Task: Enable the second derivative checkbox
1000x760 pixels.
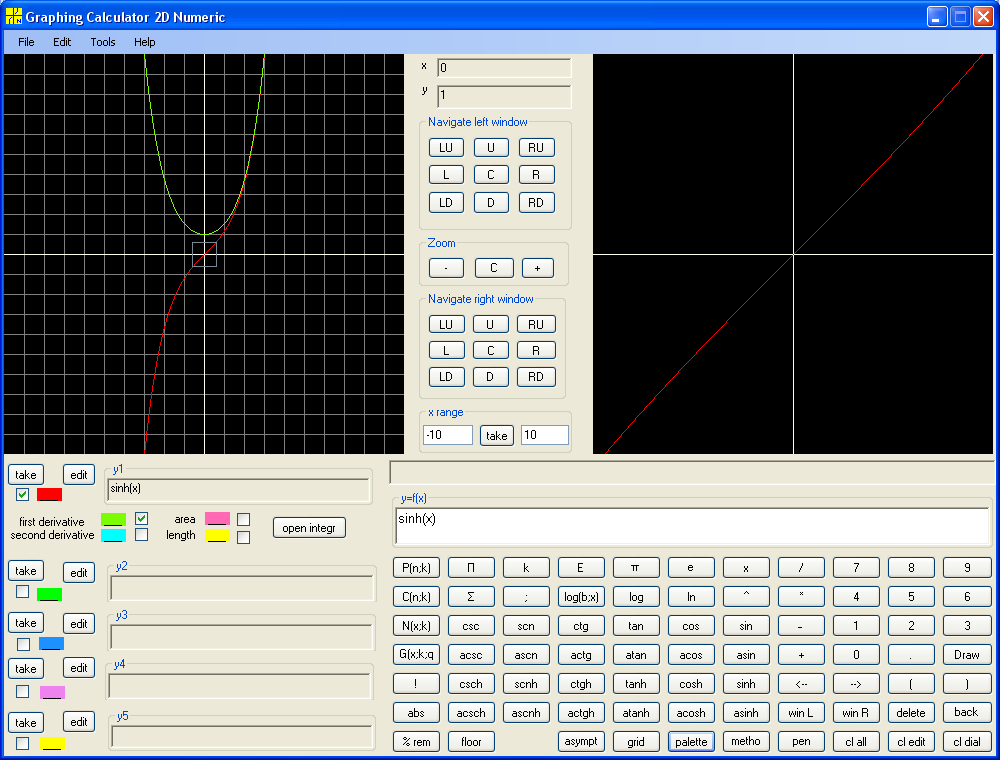Action: click(142, 534)
